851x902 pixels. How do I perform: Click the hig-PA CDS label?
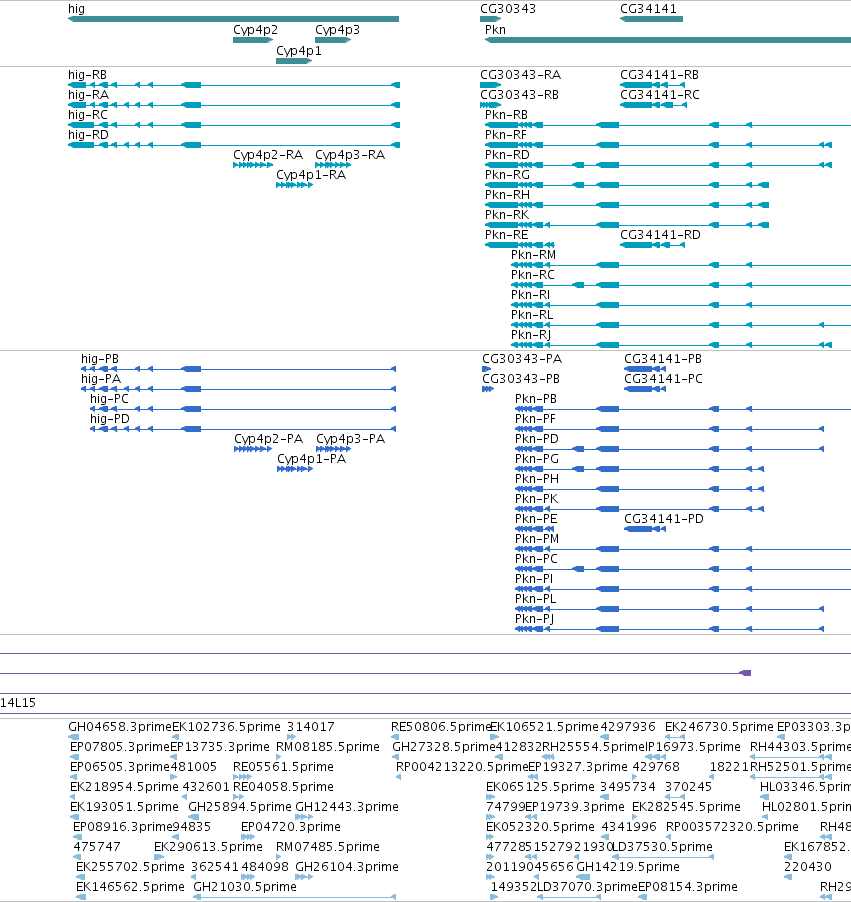pyautogui.click(x=101, y=379)
